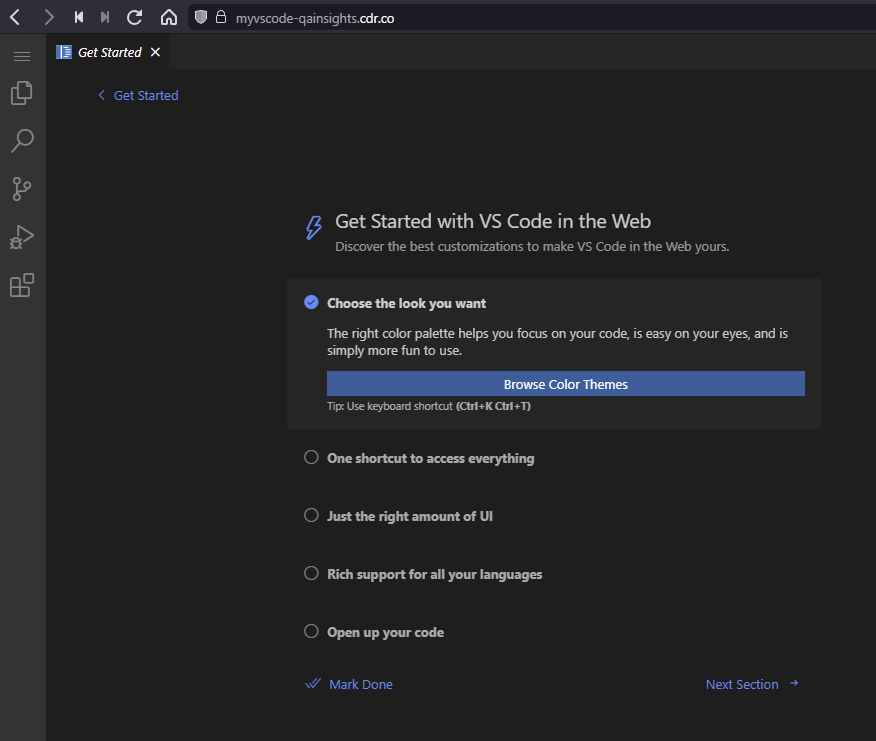Open the Run and Debug panel
The image size is (876, 741).
(22, 237)
